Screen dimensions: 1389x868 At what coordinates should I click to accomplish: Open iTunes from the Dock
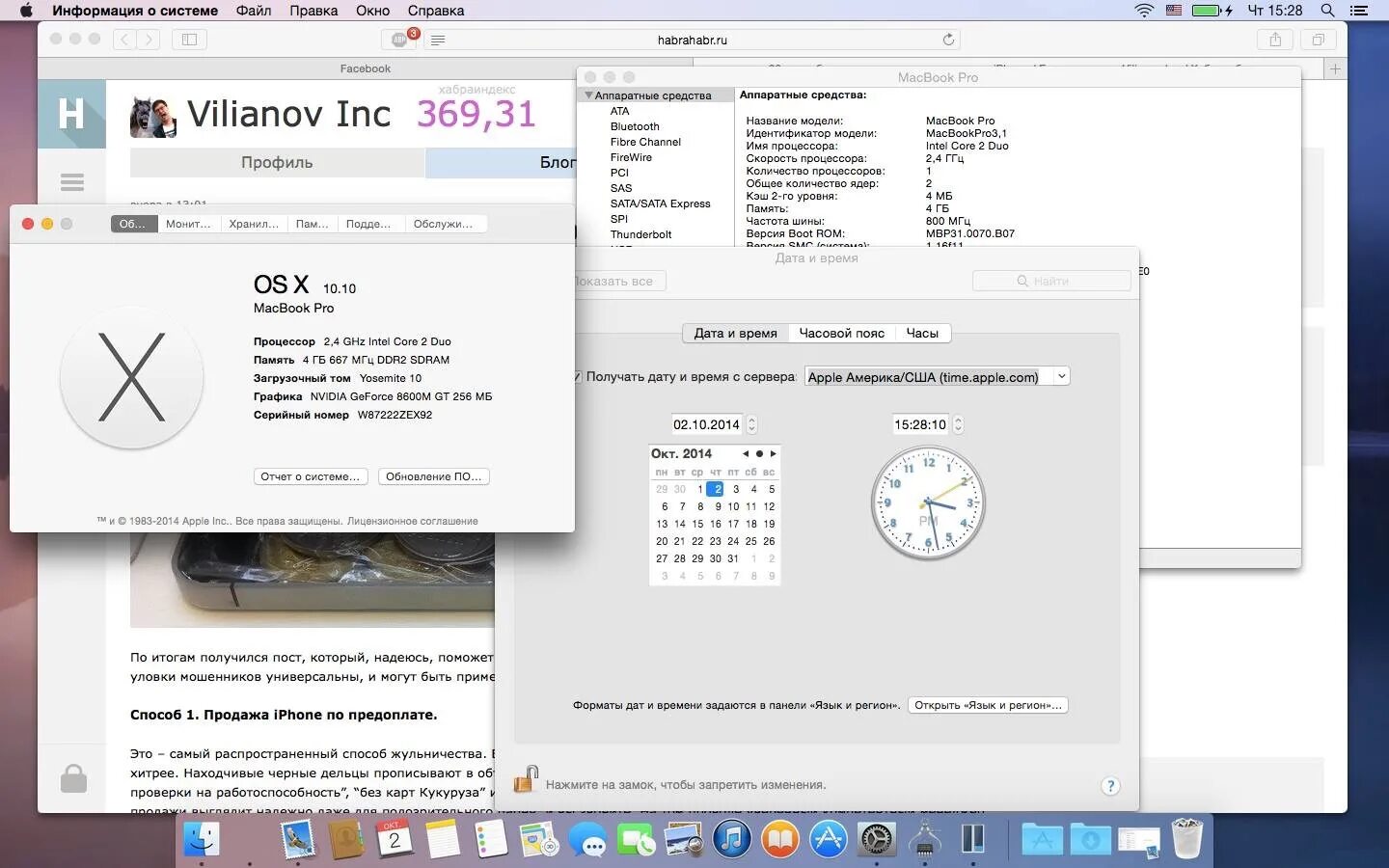click(732, 839)
